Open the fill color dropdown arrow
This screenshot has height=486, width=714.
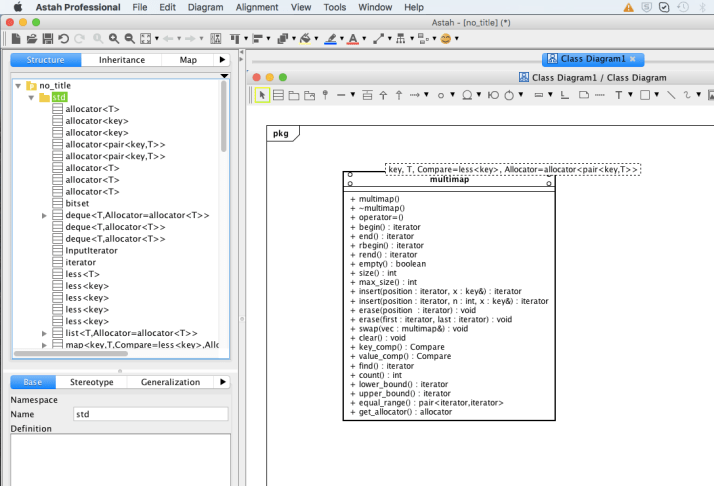(316, 39)
